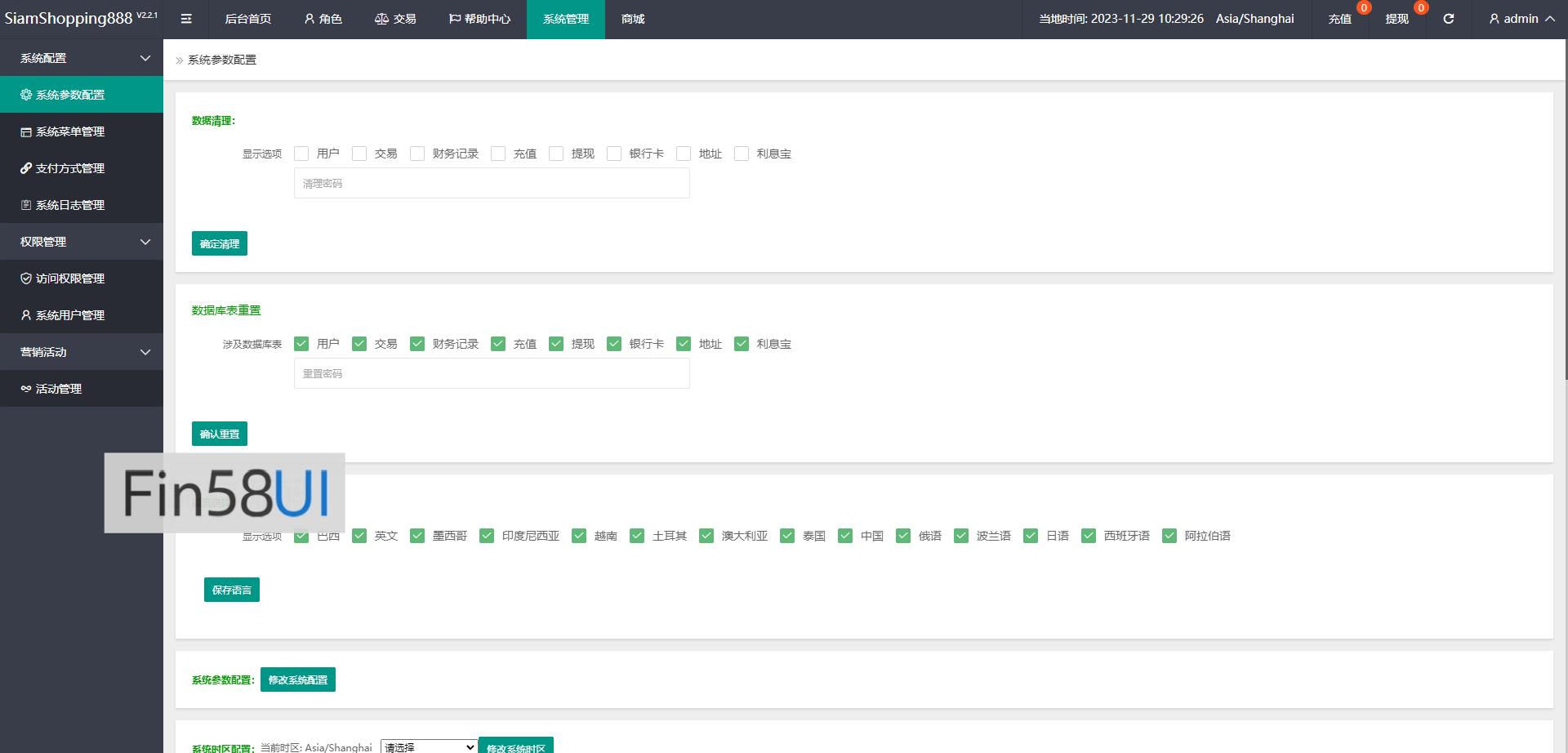This screenshot has width=1568, height=753.
Task: Focus the 清理密码 input field
Action: pos(492,184)
